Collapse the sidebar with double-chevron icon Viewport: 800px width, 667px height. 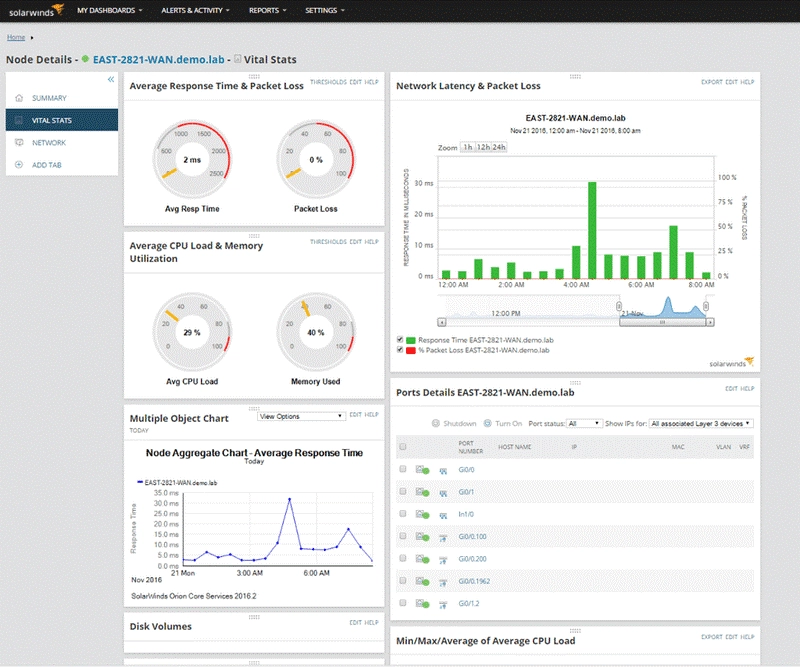click(x=111, y=80)
